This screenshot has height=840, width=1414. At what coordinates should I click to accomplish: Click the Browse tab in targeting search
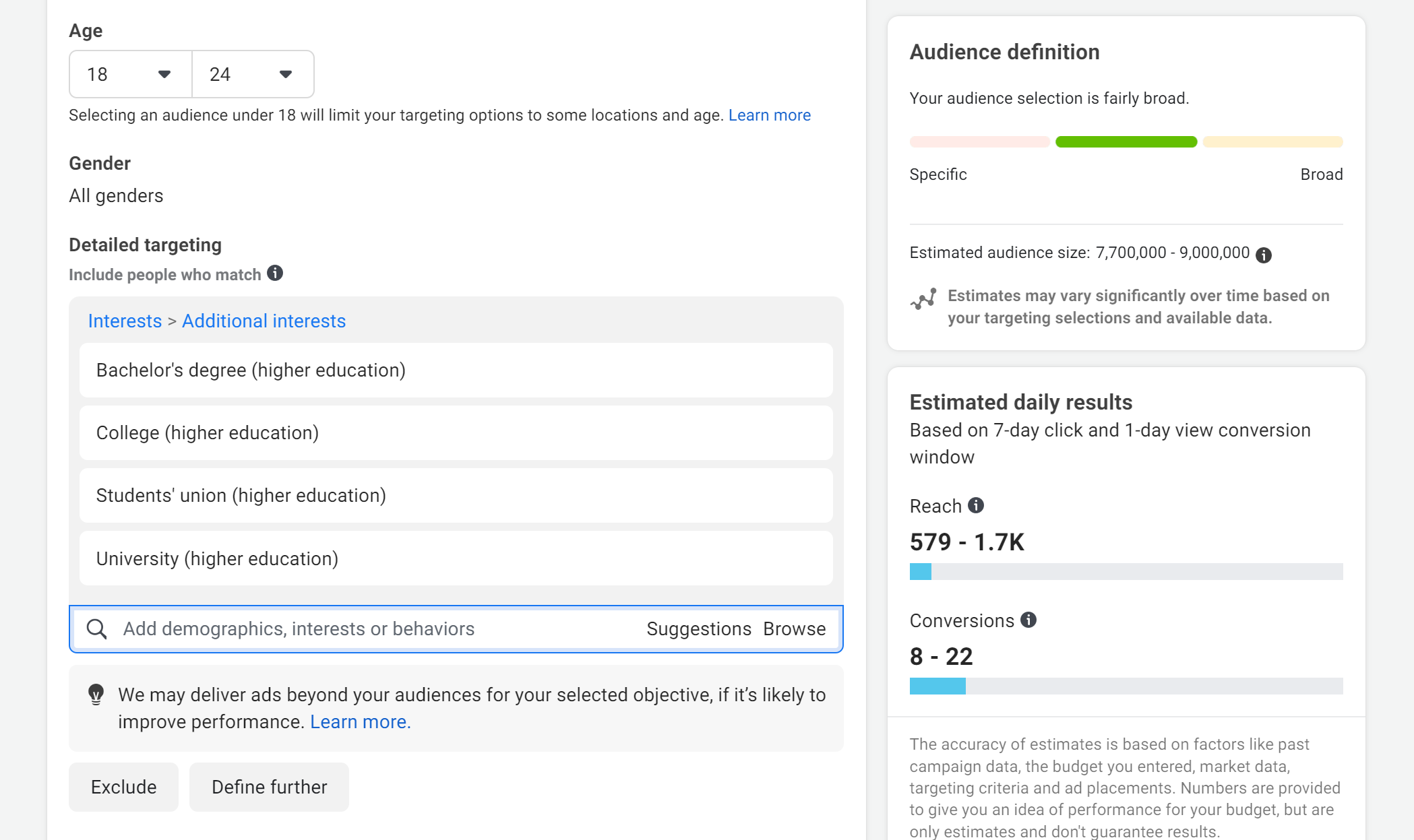794,628
